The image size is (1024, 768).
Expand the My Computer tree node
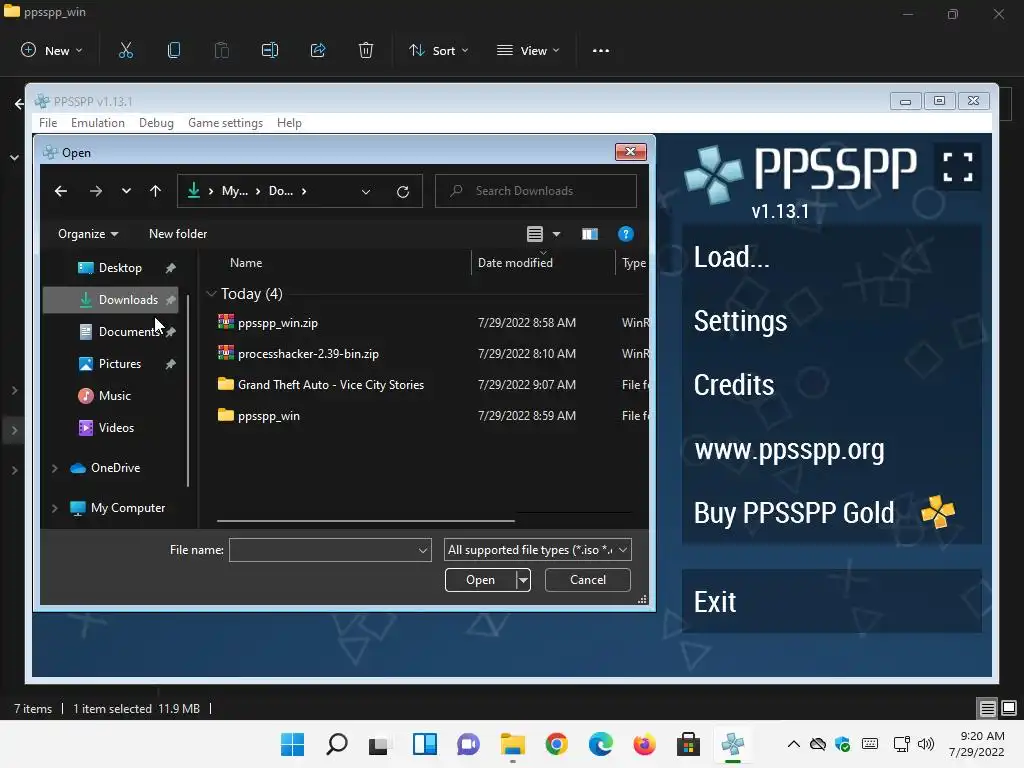(x=55, y=508)
